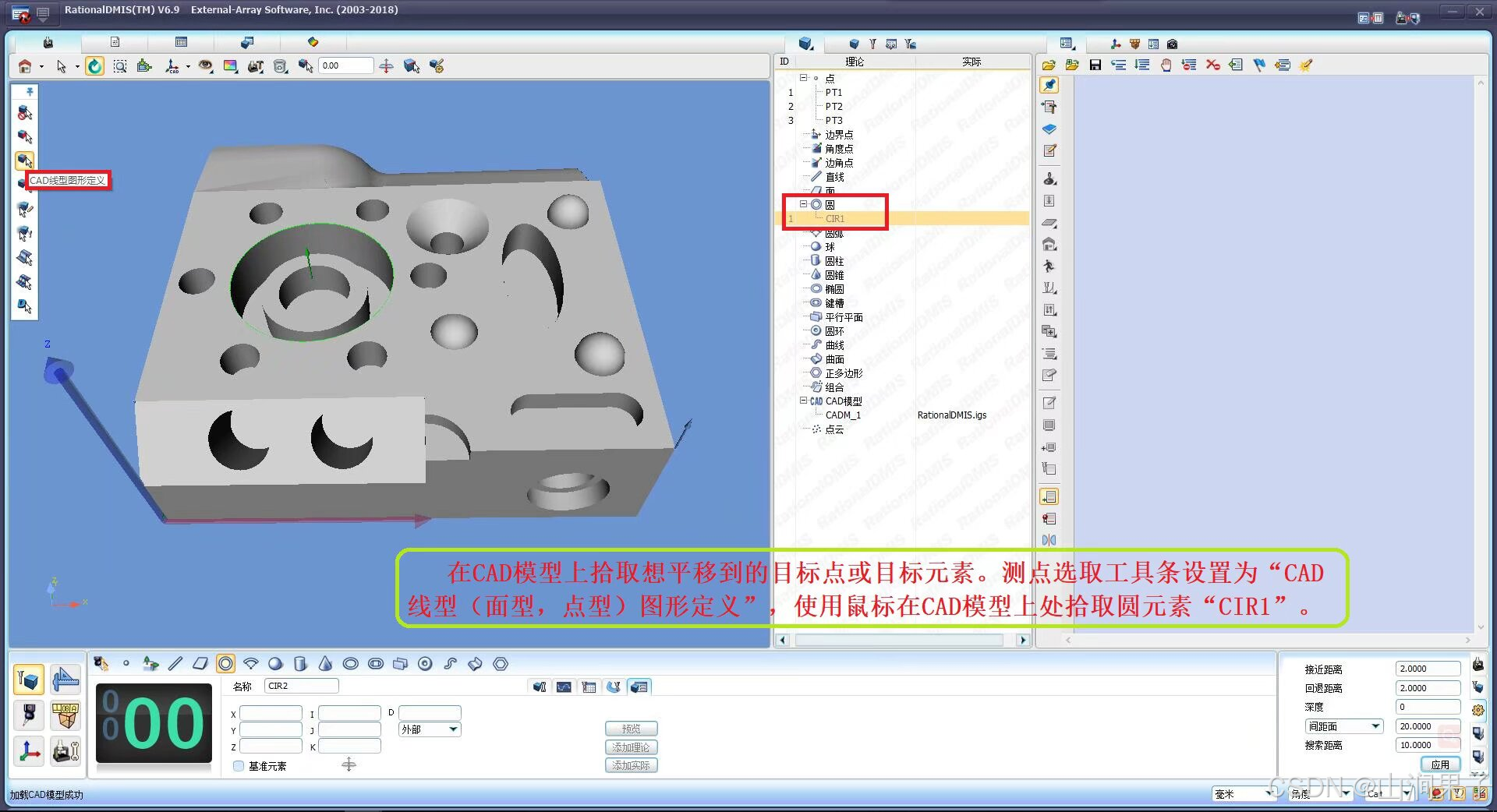The image size is (1497, 812).
Task: Toggle the circle feature mode in bottom toolbar
Action: click(225, 664)
